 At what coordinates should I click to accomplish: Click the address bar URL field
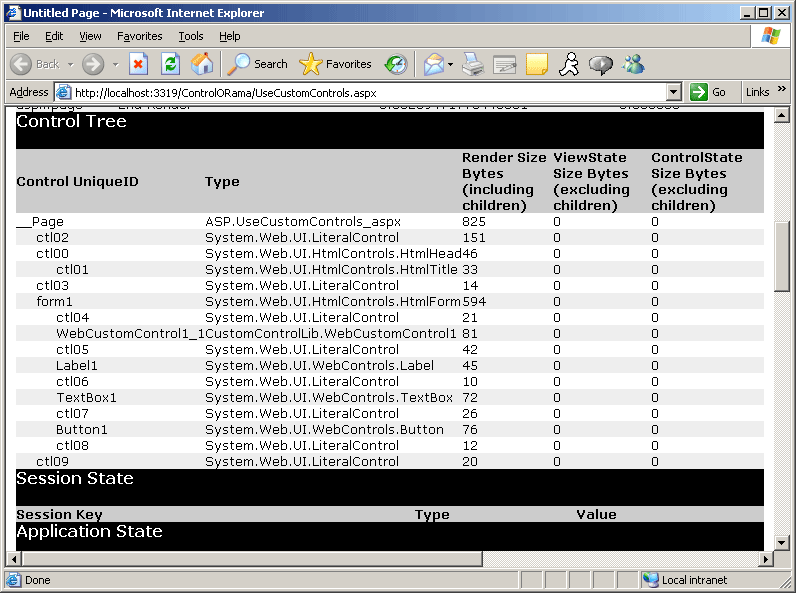360,92
